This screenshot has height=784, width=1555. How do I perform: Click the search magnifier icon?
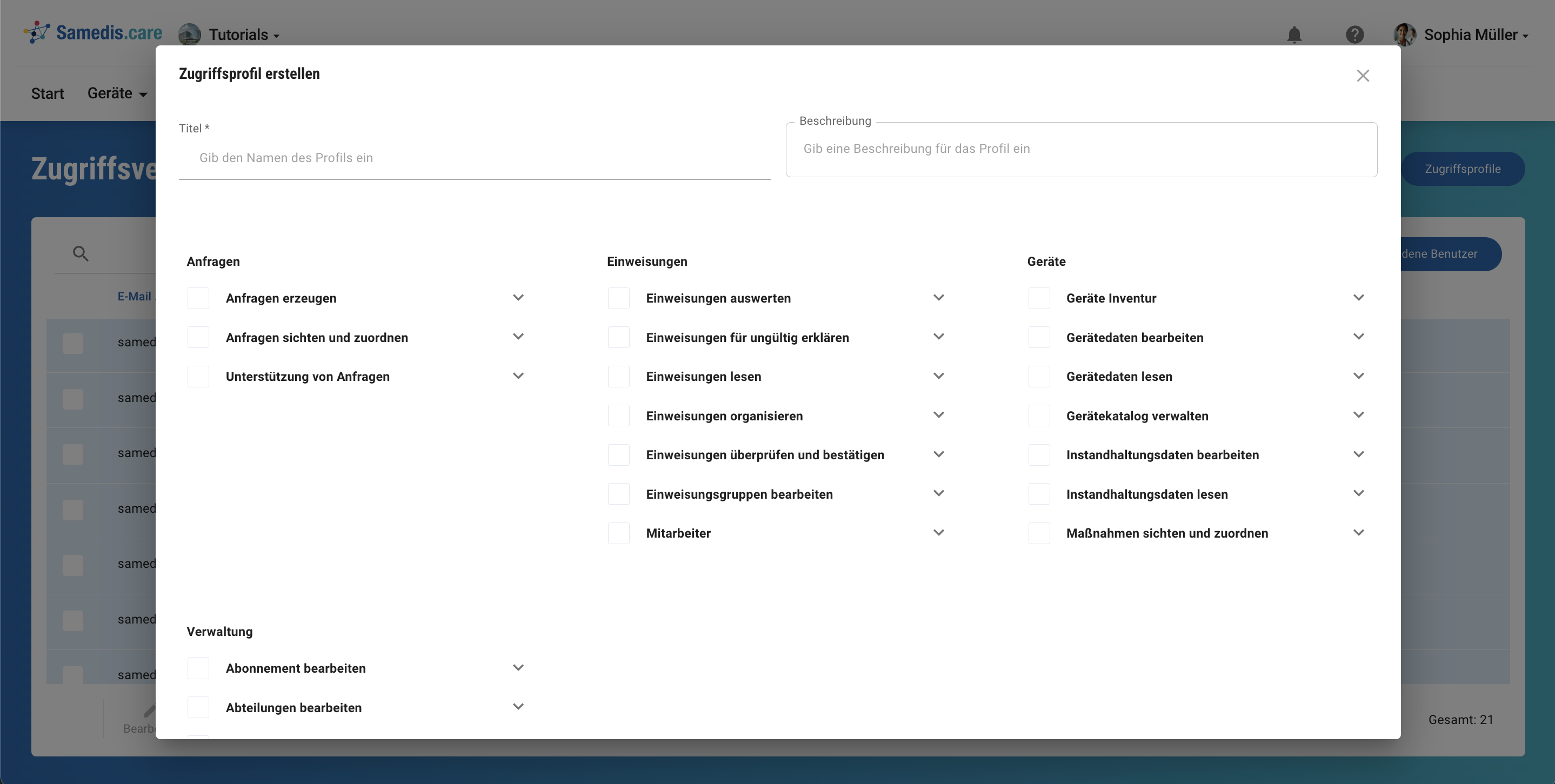coord(81,253)
